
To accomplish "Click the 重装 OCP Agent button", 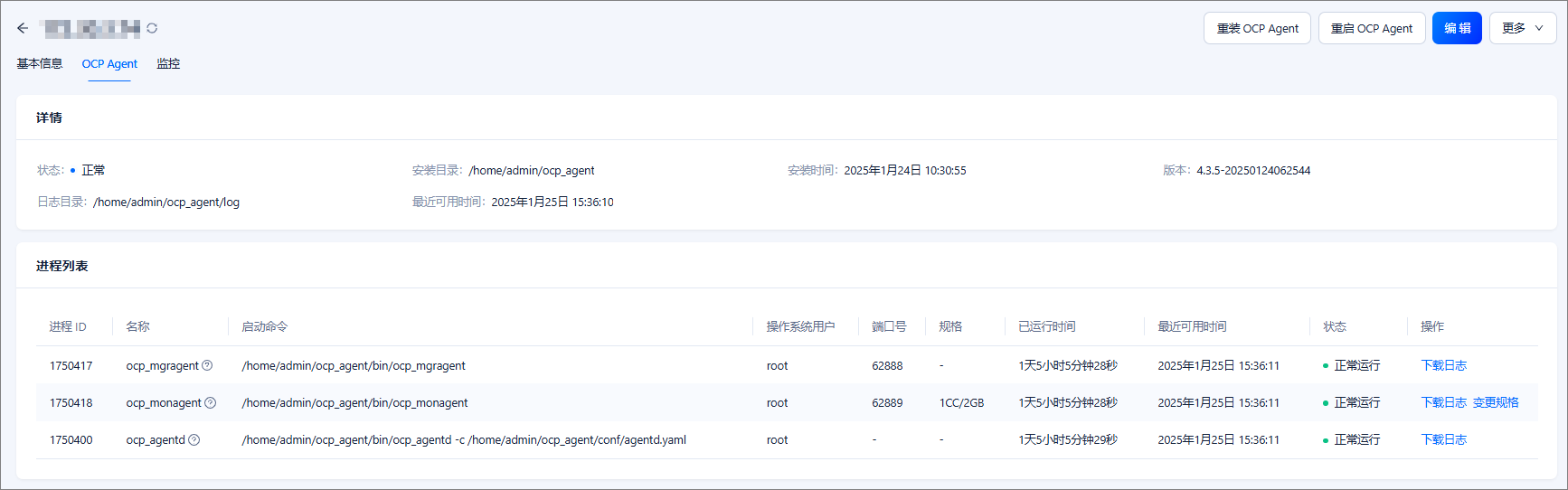I will point(1257,28).
